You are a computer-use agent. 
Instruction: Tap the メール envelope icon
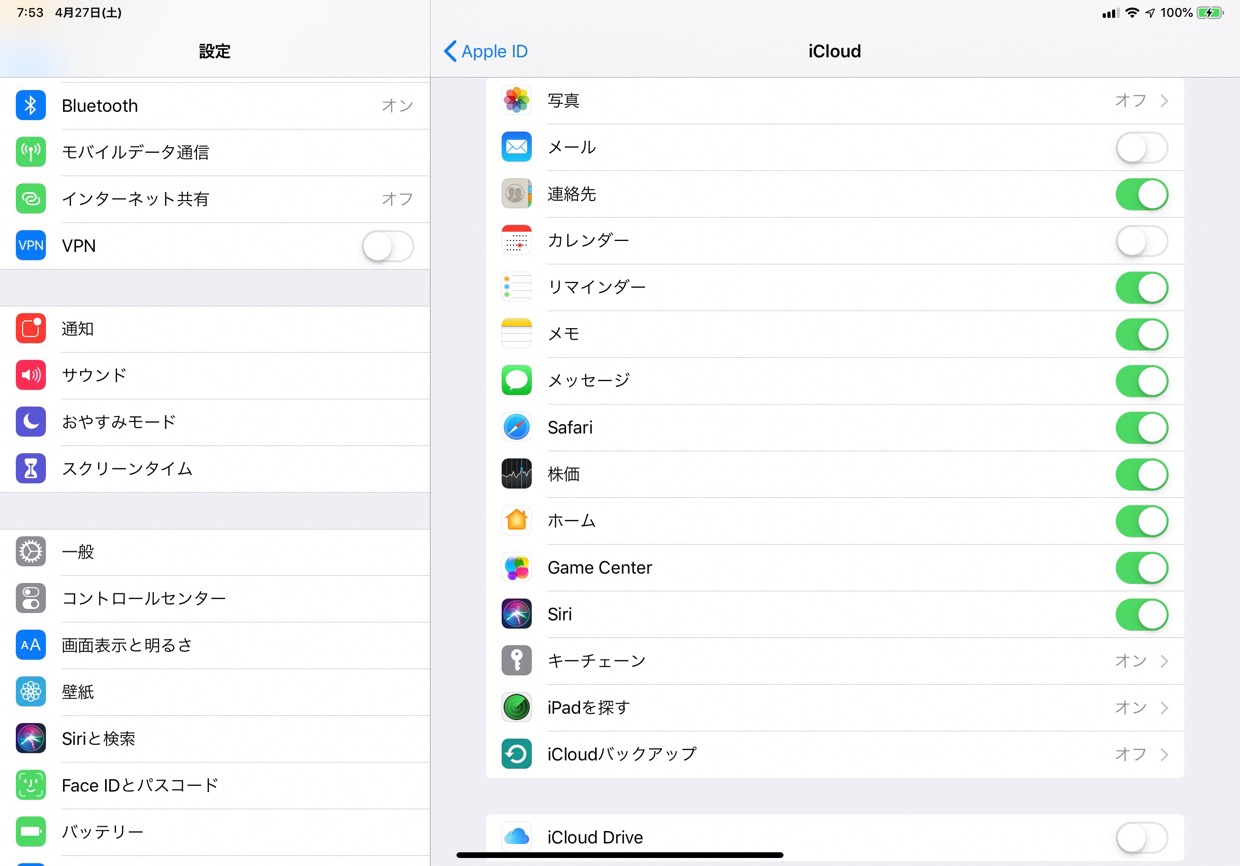[x=517, y=147]
